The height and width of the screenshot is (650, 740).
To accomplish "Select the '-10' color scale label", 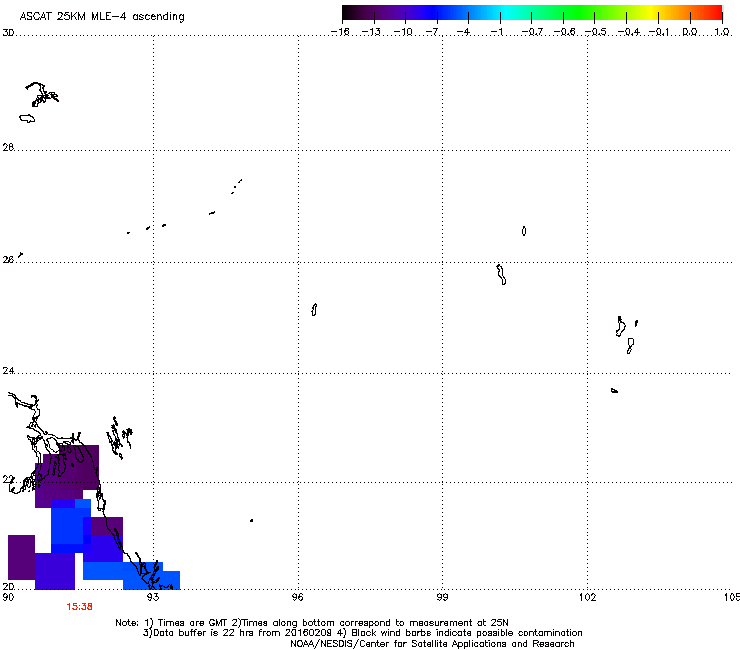I will tap(403, 32).
